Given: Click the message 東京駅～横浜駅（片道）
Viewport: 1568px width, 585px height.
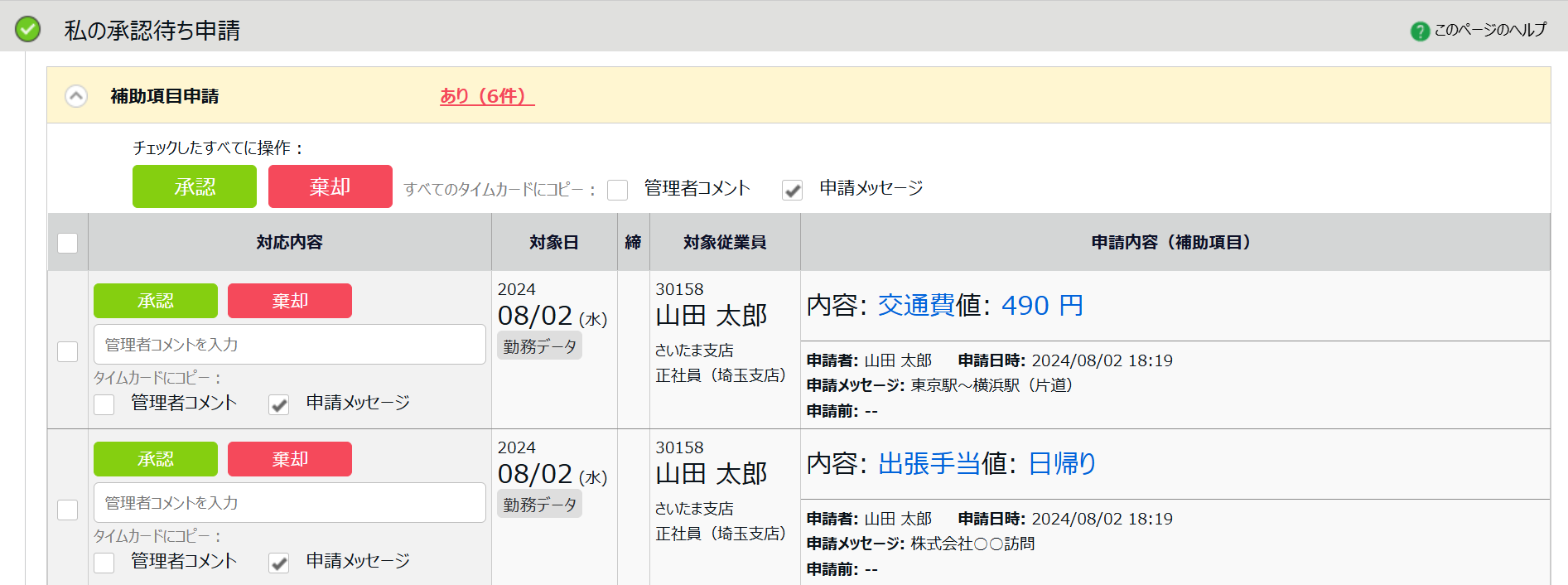Looking at the screenshot, I should (992, 385).
